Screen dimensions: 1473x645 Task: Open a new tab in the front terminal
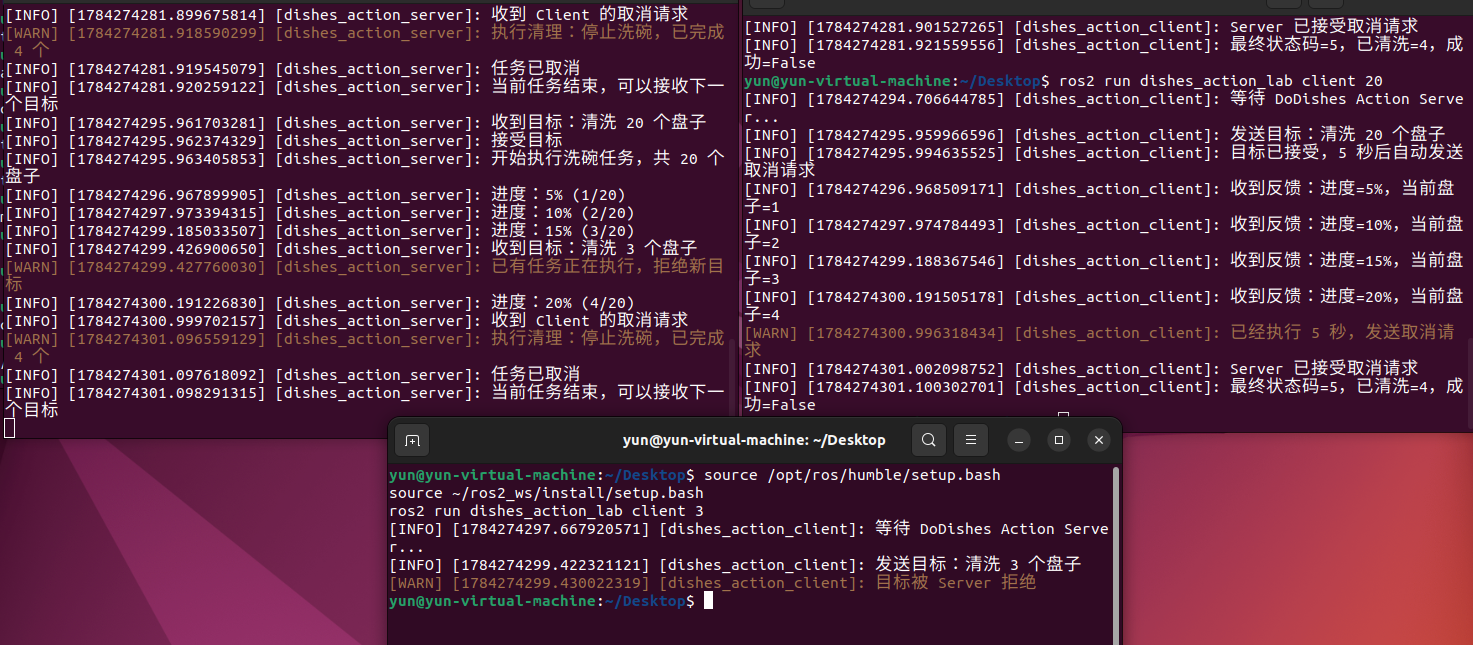pyautogui.click(x=411, y=440)
